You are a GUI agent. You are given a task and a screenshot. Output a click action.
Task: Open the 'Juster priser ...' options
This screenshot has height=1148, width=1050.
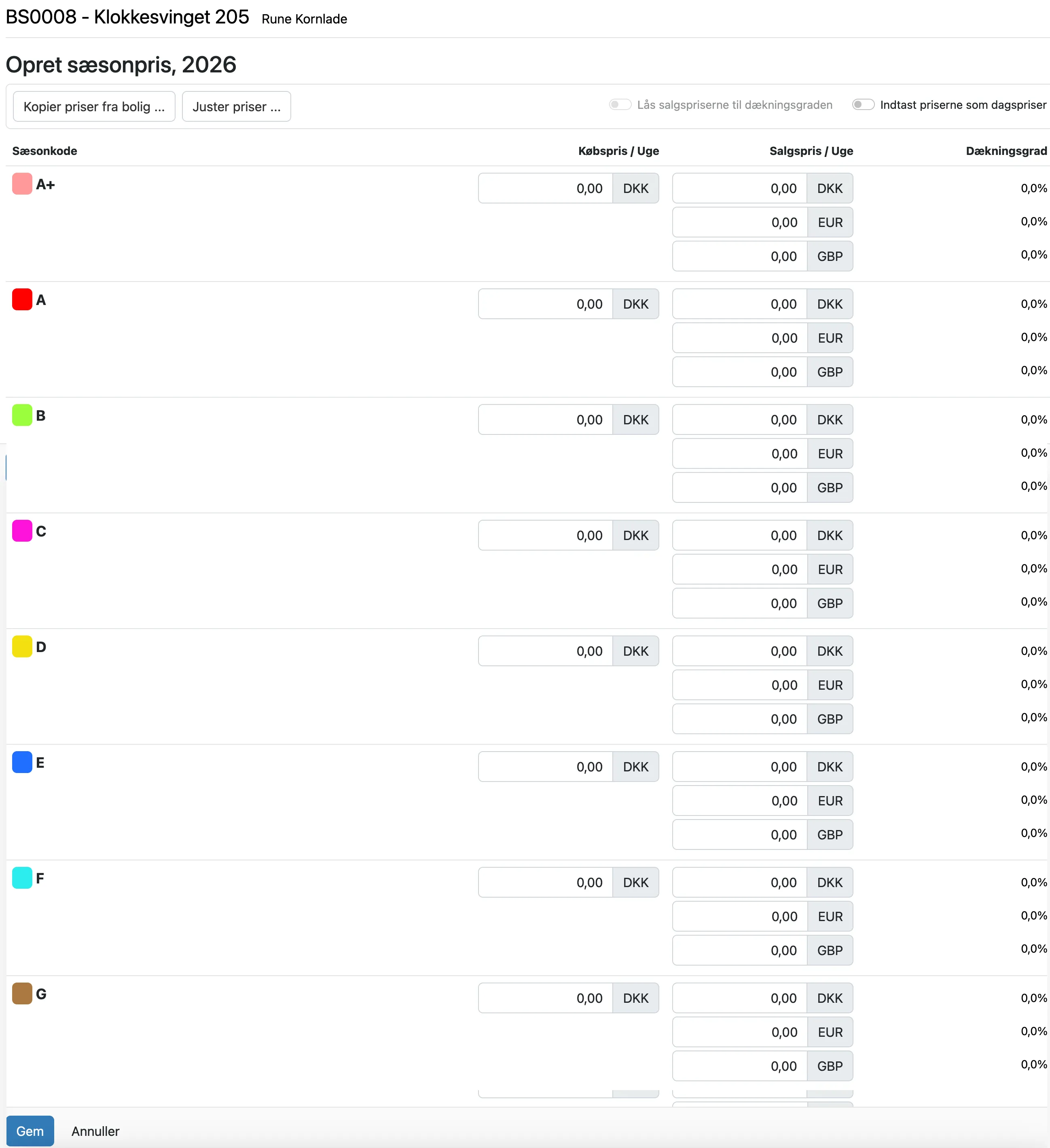(236, 106)
